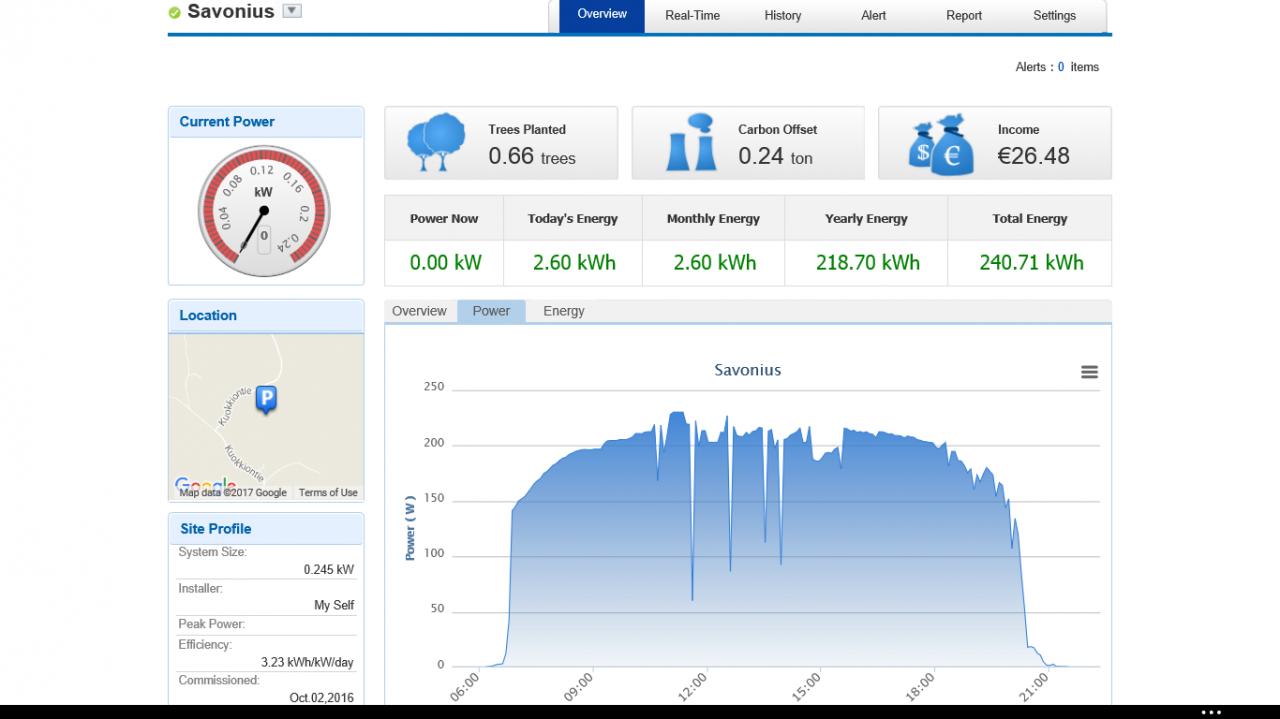Open the Settings tab
The width and height of the screenshot is (1280, 719).
(1054, 16)
